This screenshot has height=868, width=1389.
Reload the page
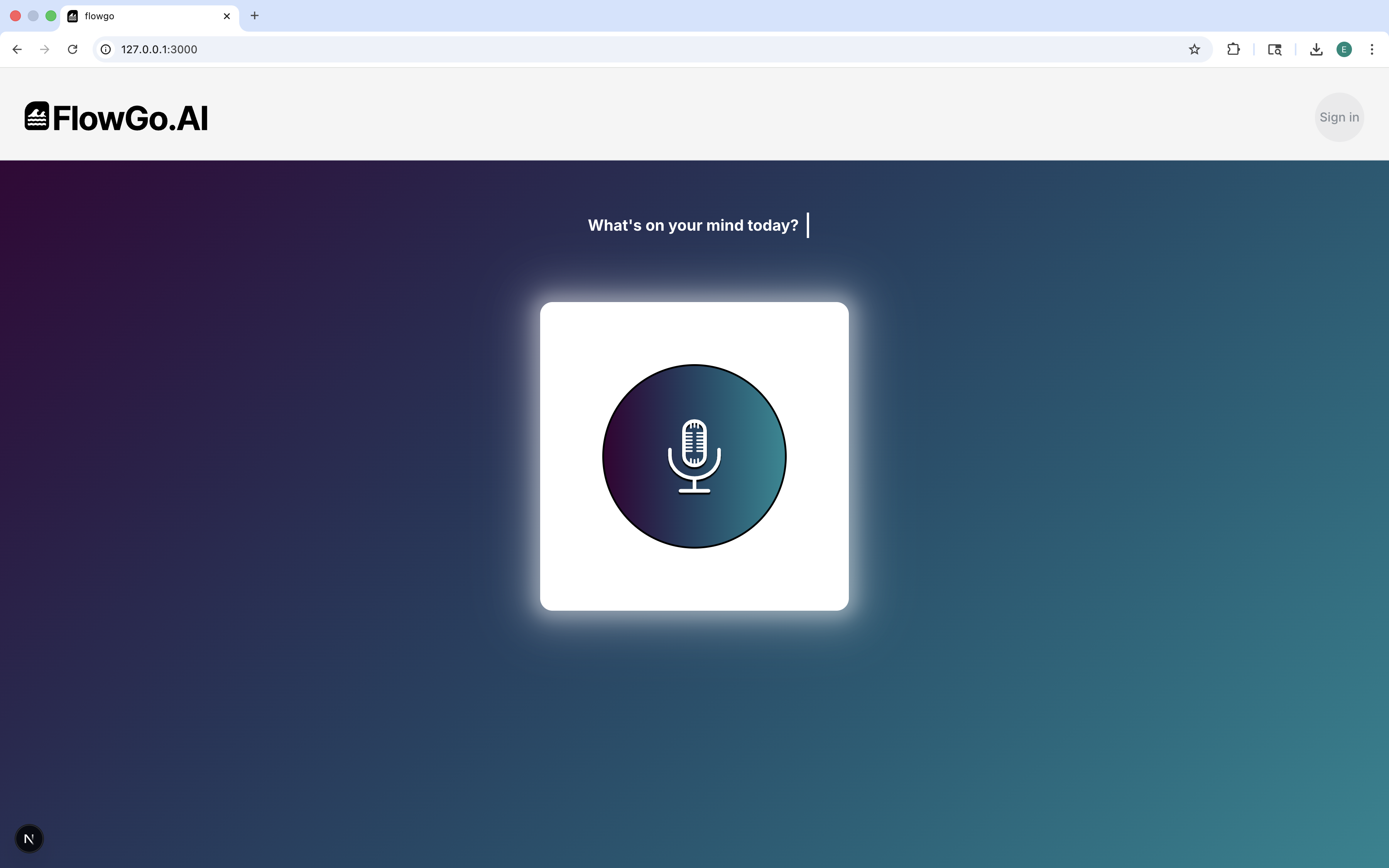[x=72, y=49]
